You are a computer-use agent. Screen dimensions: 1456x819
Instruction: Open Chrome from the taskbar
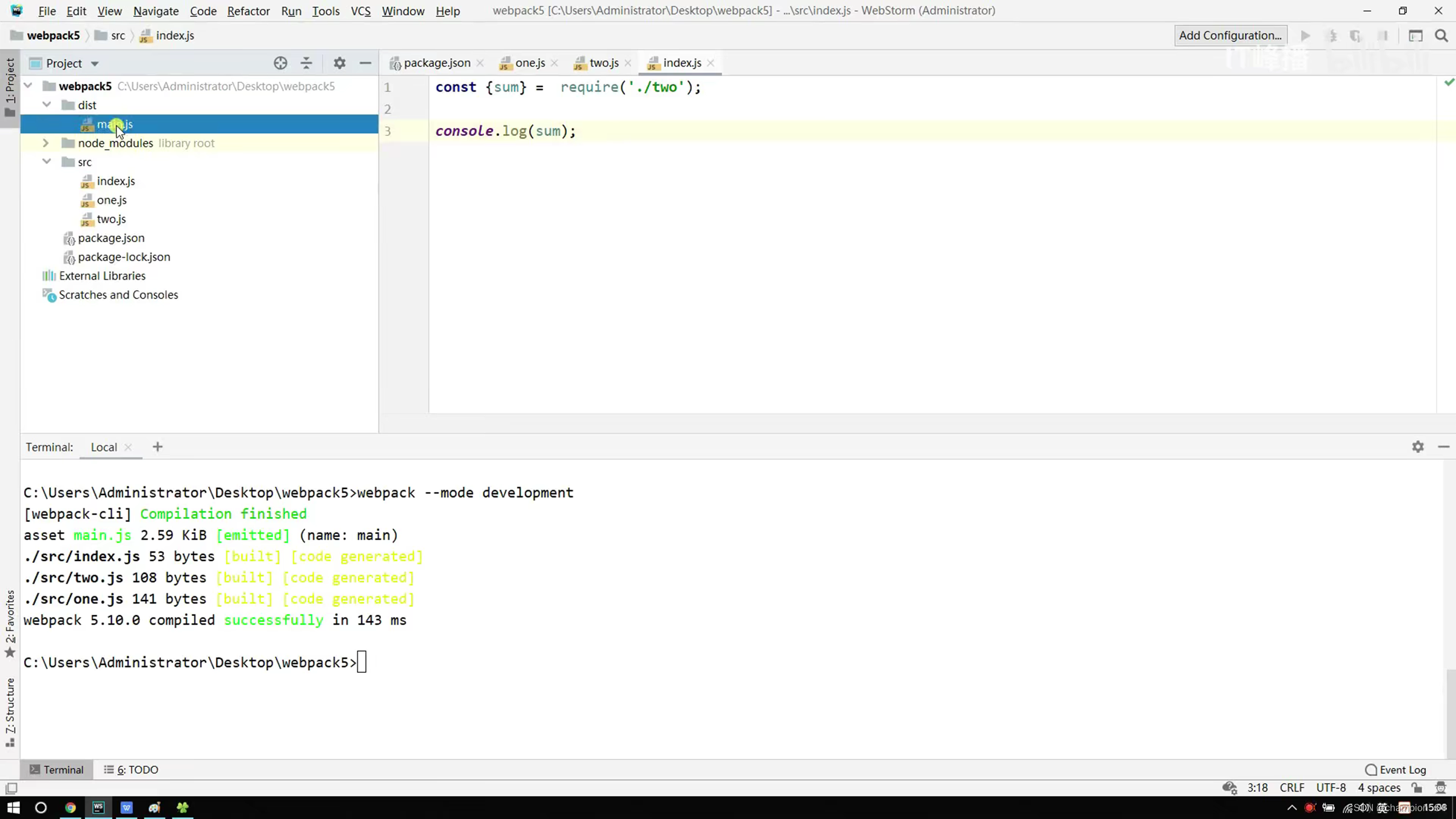70,807
